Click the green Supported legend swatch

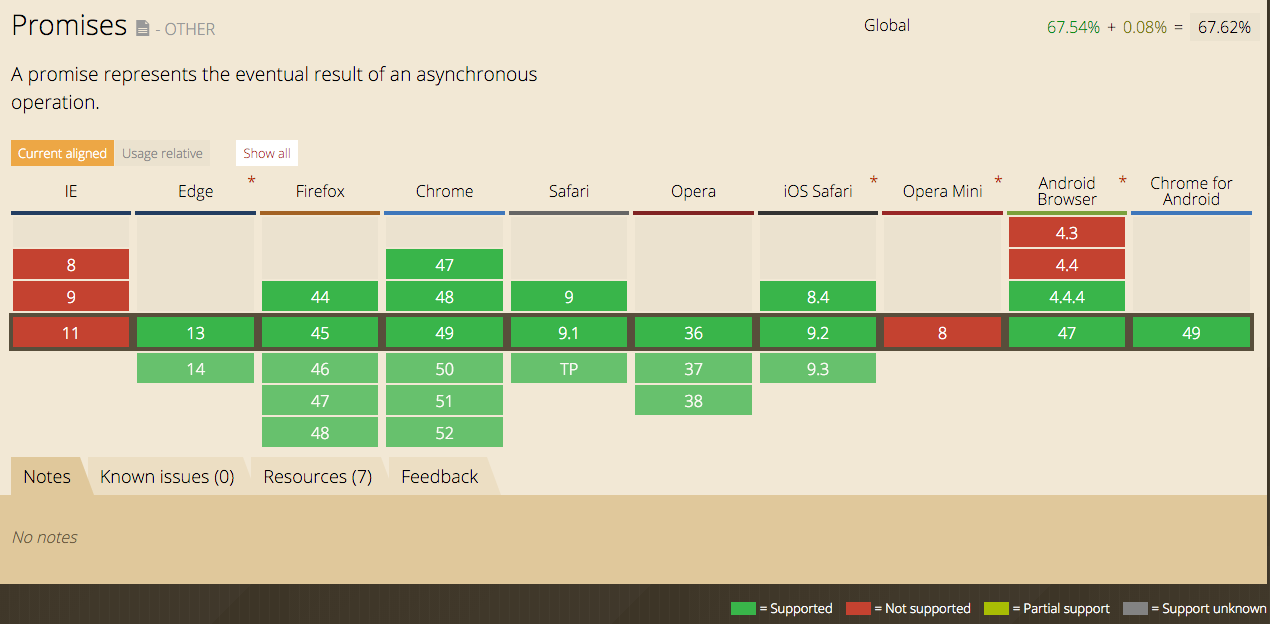point(744,608)
